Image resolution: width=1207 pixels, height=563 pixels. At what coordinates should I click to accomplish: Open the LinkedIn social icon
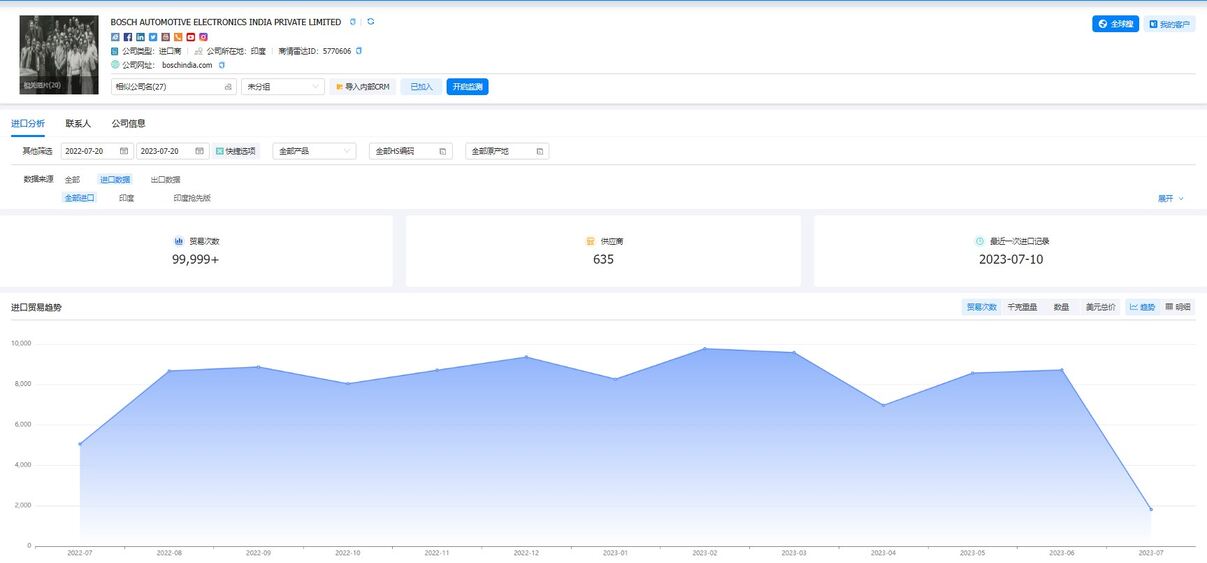(140, 37)
